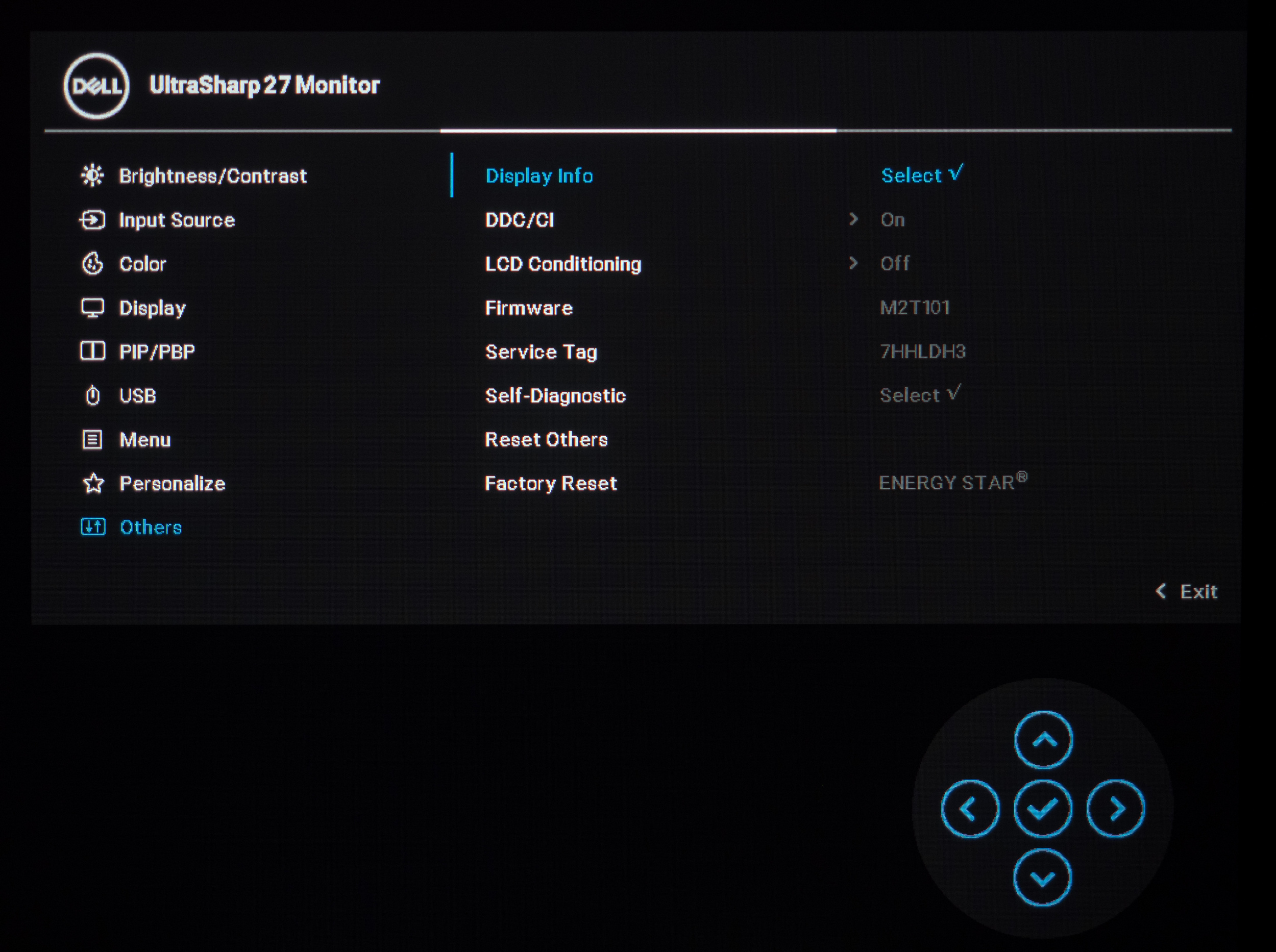
Task: Click the Color palette icon
Action: point(92,263)
